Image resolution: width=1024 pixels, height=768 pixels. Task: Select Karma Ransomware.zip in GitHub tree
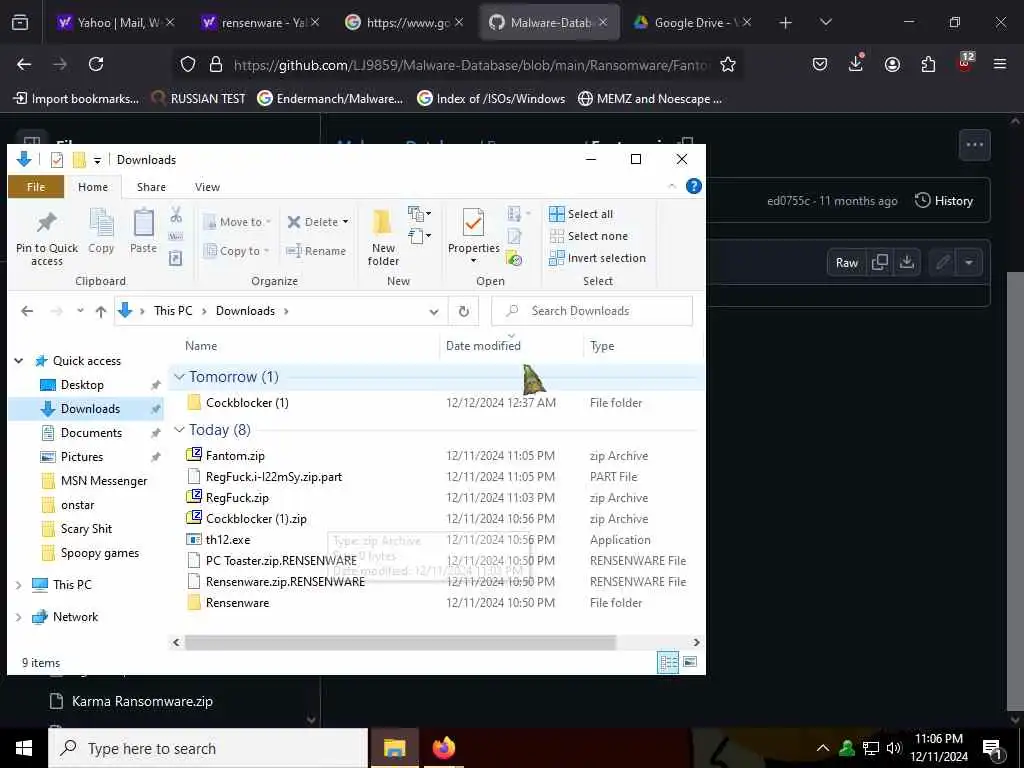click(x=142, y=701)
